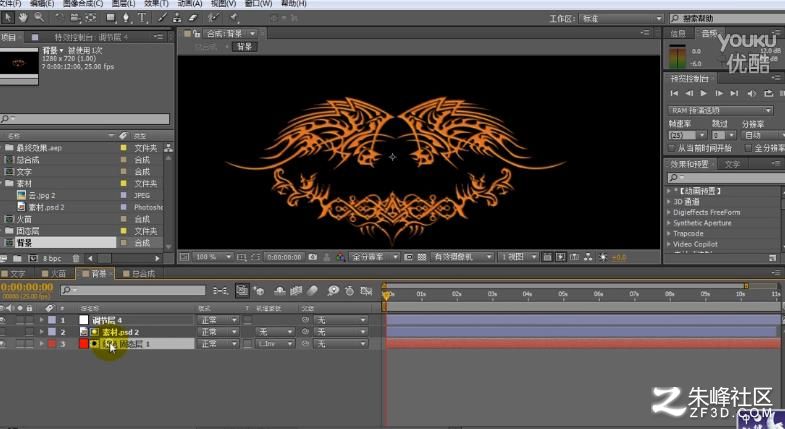Open the 工作区 workspace dropdown

coord(621,19)
